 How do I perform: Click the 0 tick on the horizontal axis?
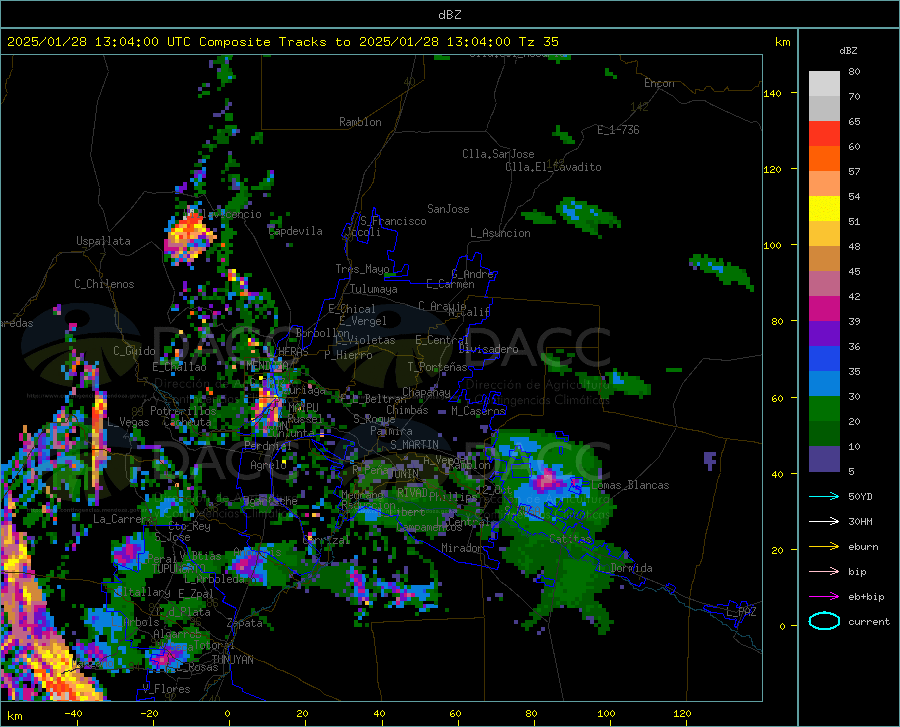click(x=227, y=713)
